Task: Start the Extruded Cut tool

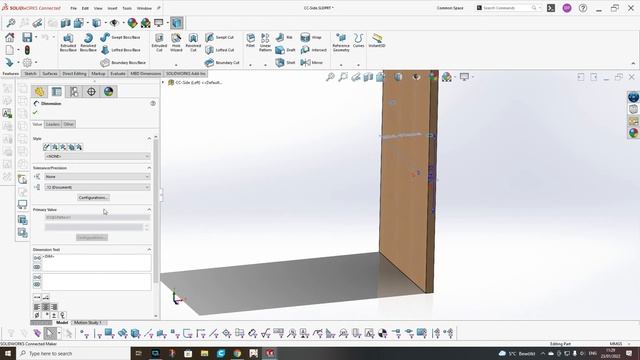Action: 159,42
